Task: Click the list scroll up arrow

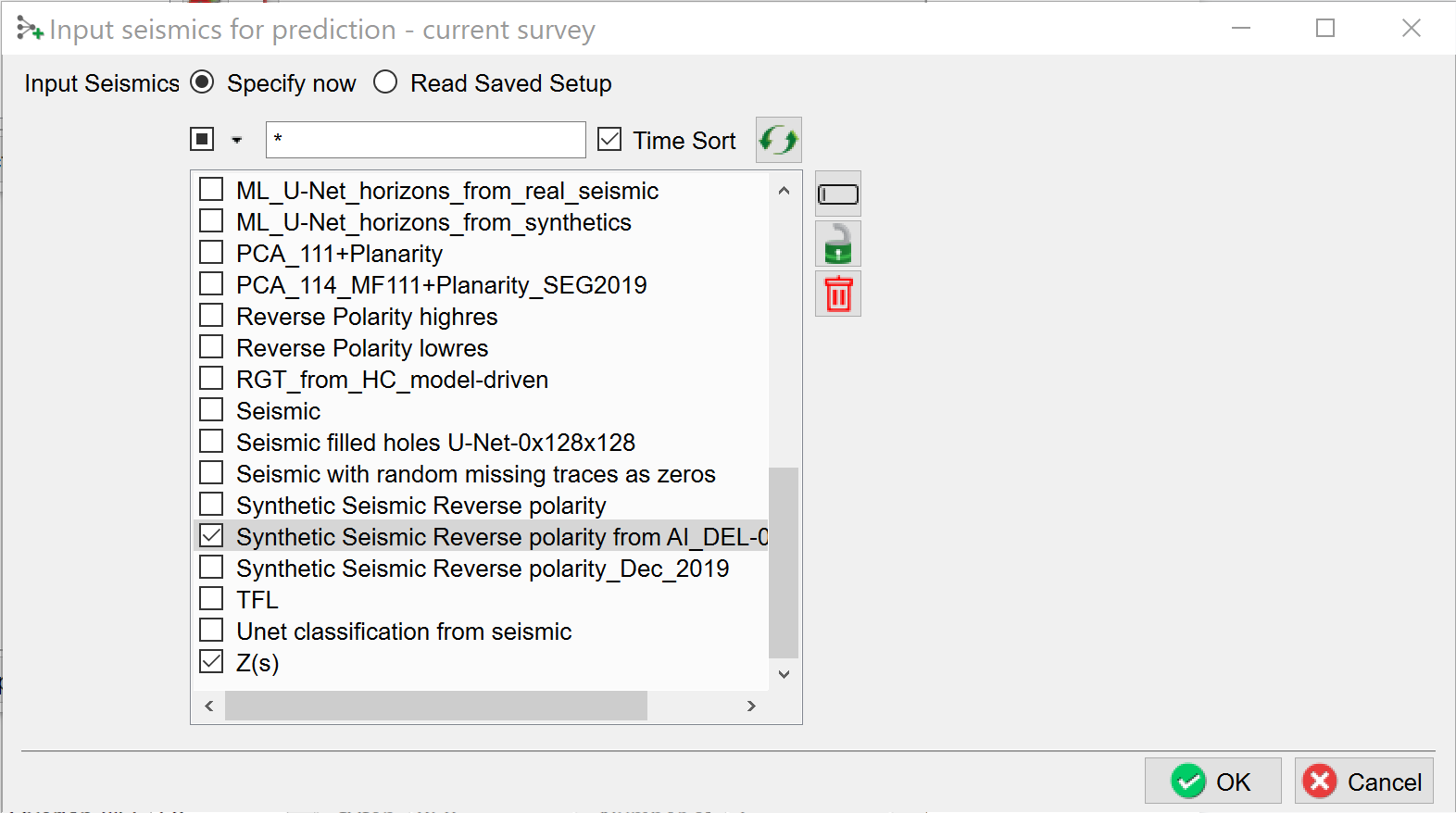Action: (784, 191)
